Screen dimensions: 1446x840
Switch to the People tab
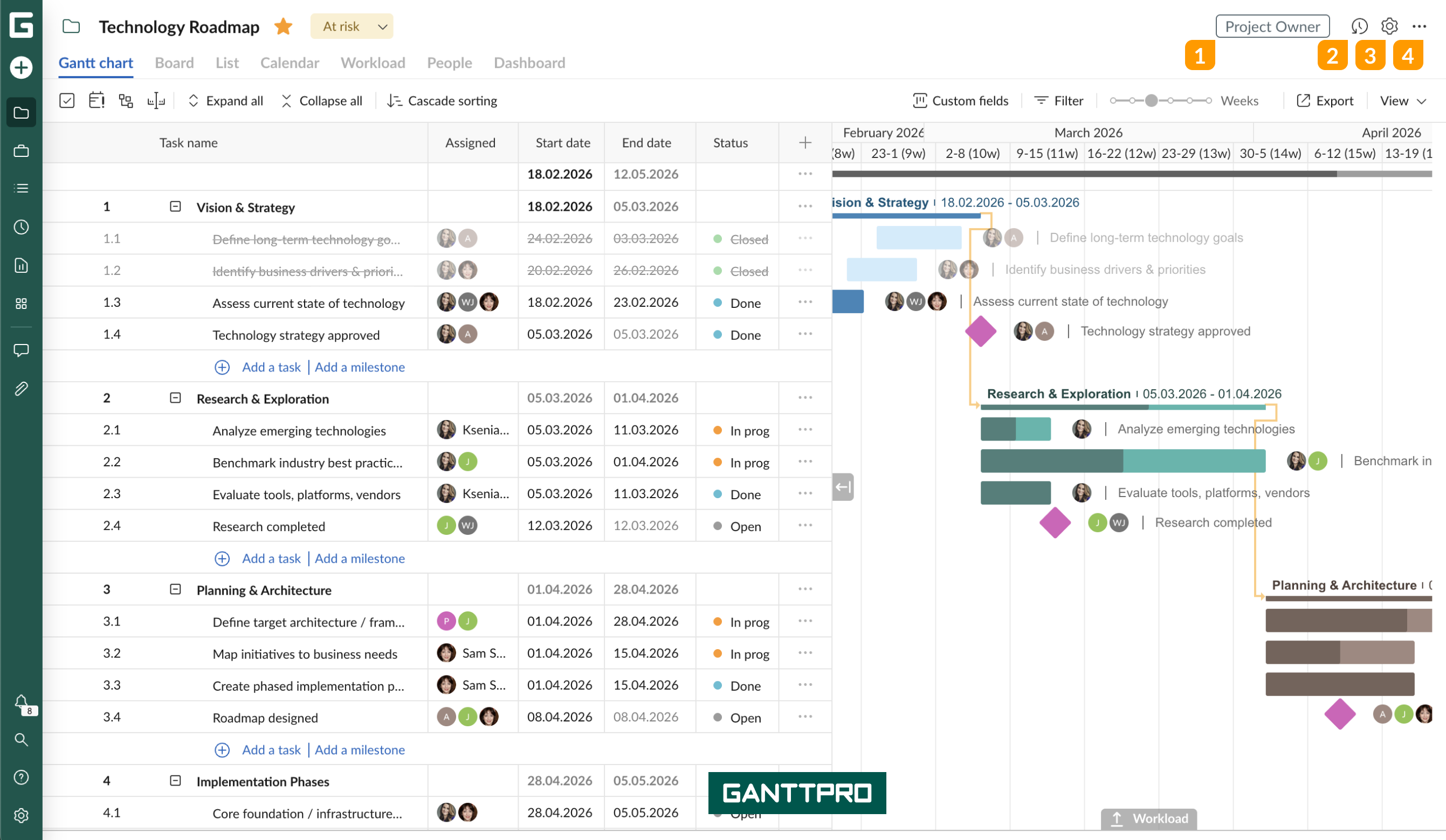(x=449, y=63)
